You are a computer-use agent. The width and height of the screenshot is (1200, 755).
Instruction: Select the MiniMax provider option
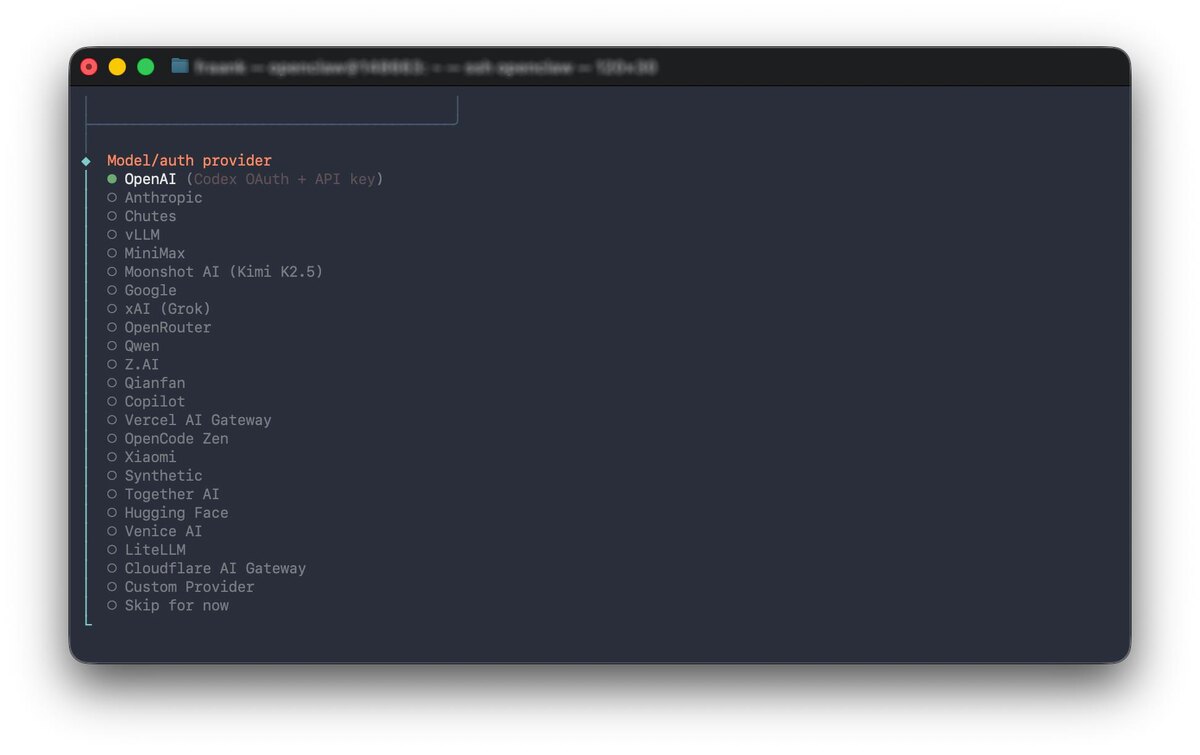[146, 253]
